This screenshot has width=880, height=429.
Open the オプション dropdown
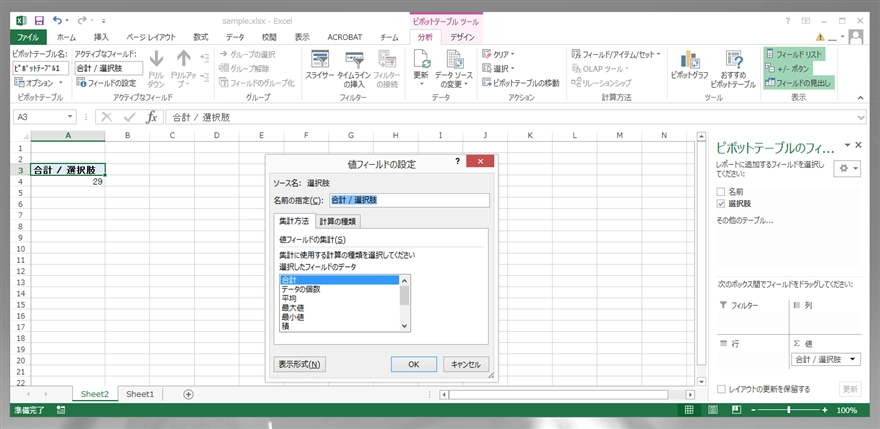click(39, 83)
